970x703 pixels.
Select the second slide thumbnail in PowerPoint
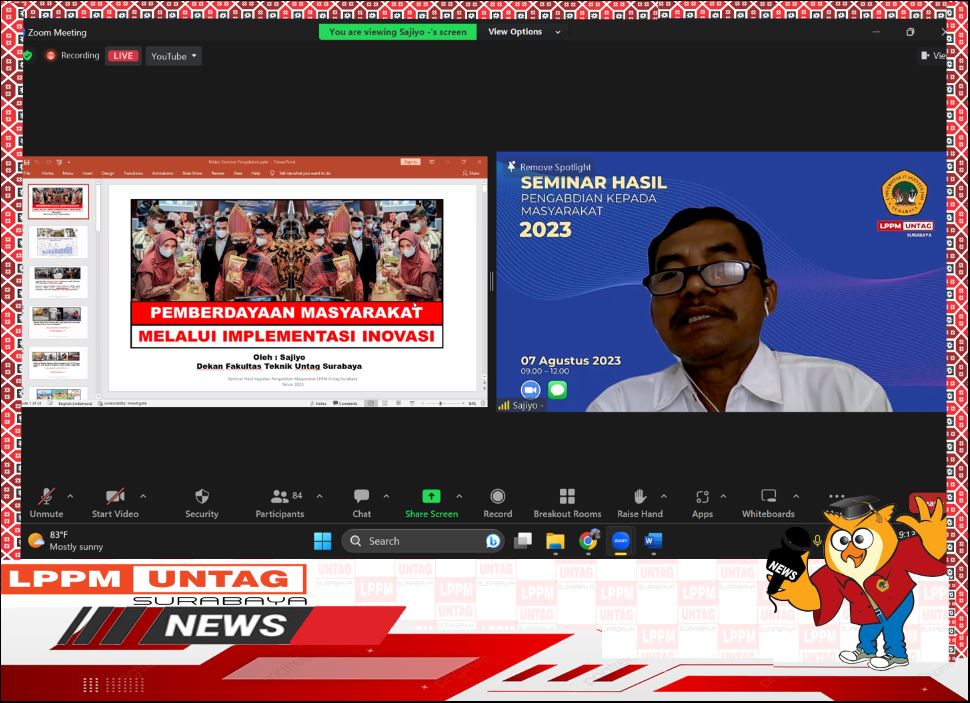[58, 242]
